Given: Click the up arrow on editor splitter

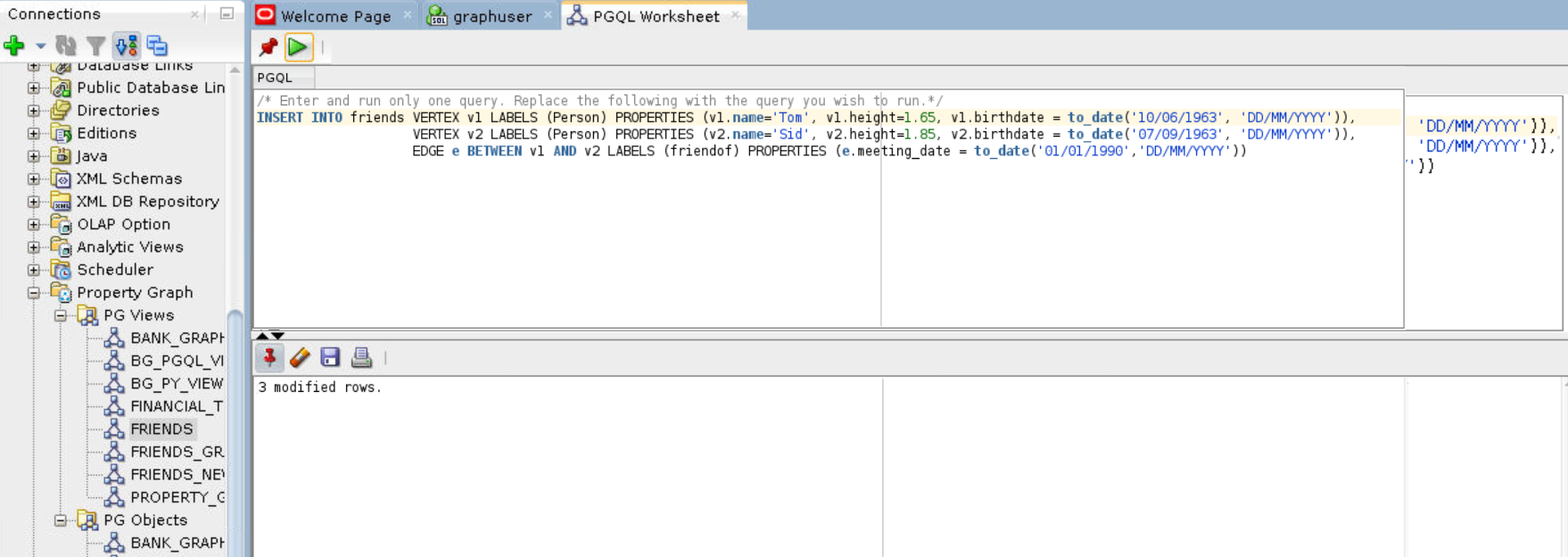Looking at the screenshot, I should [x=262, y=336].
